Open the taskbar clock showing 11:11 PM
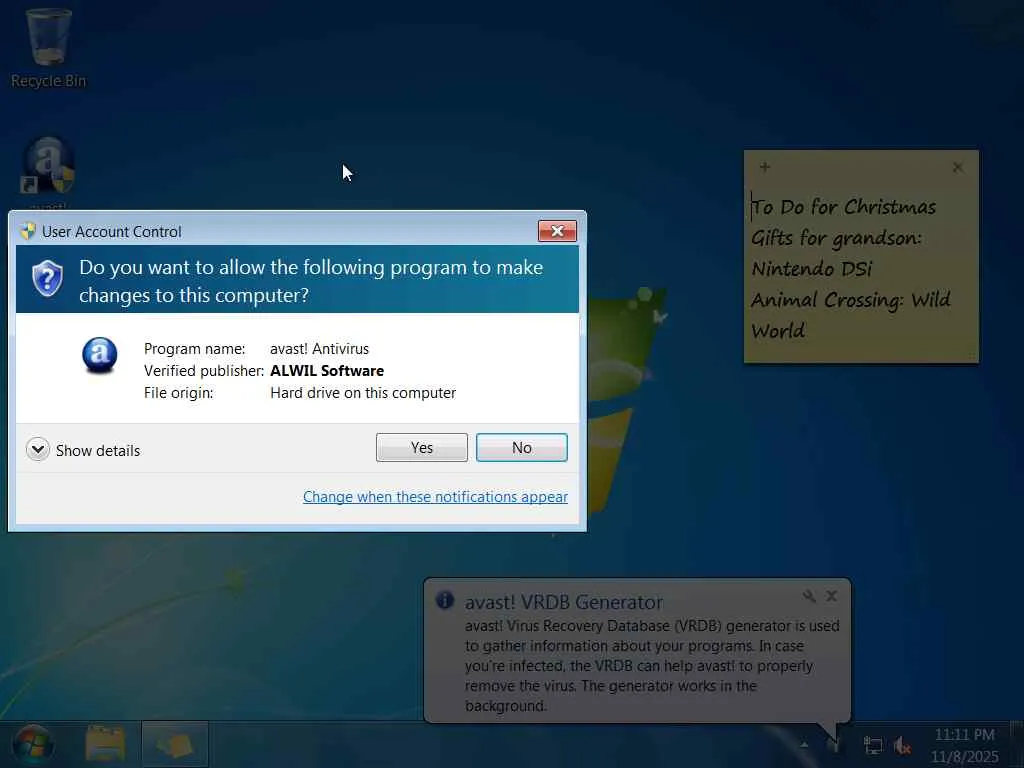The width and height of the screenshot is (1024, 768). click(x=965, y=745)
